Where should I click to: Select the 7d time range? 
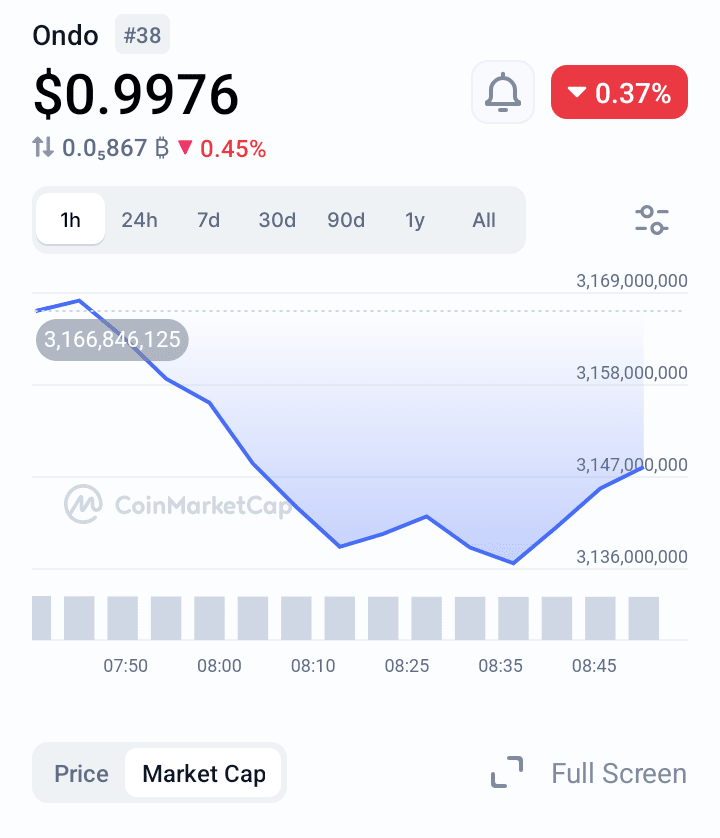208,220
